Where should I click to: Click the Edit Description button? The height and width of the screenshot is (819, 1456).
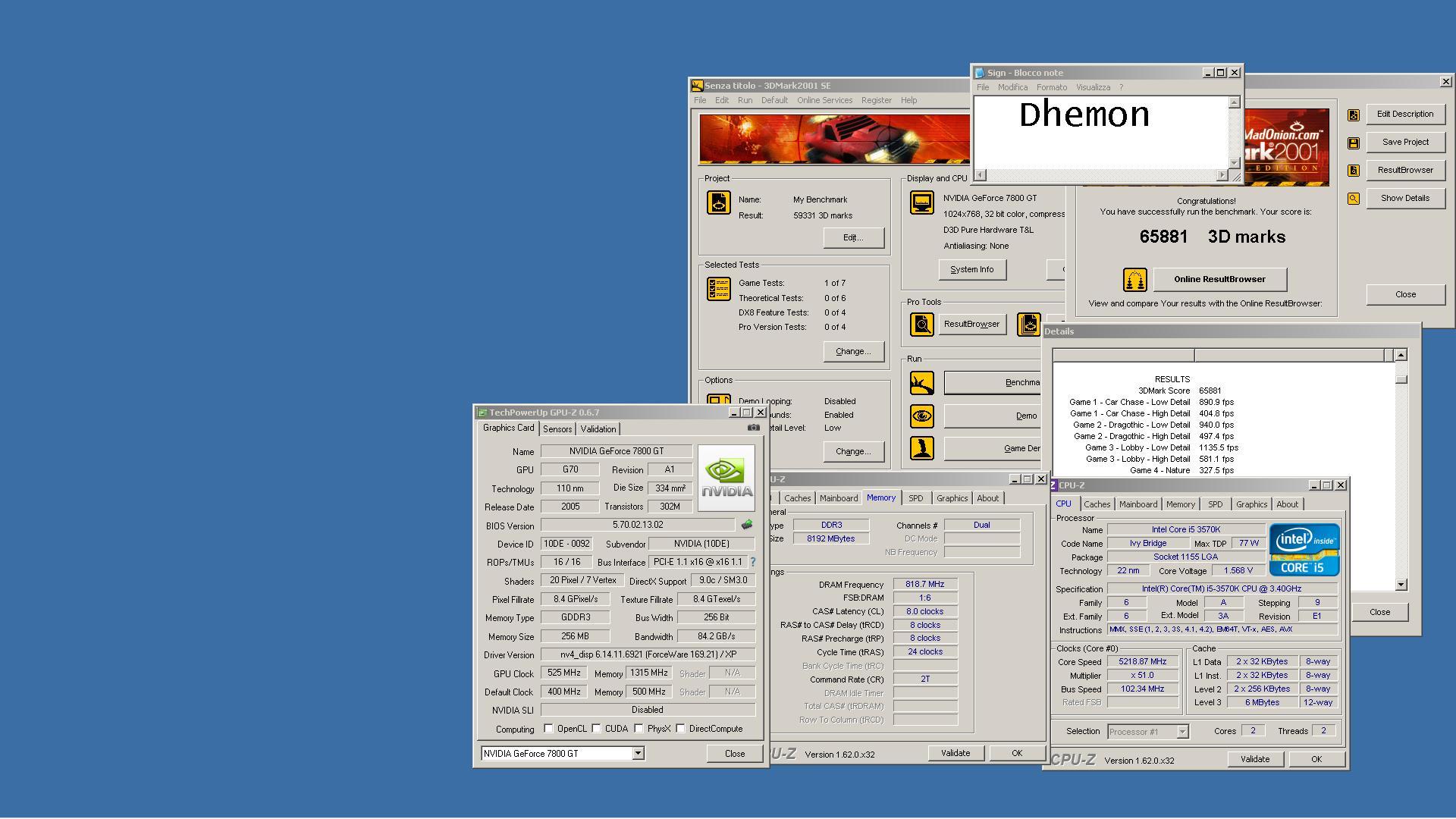click(x=1405, y=115)
